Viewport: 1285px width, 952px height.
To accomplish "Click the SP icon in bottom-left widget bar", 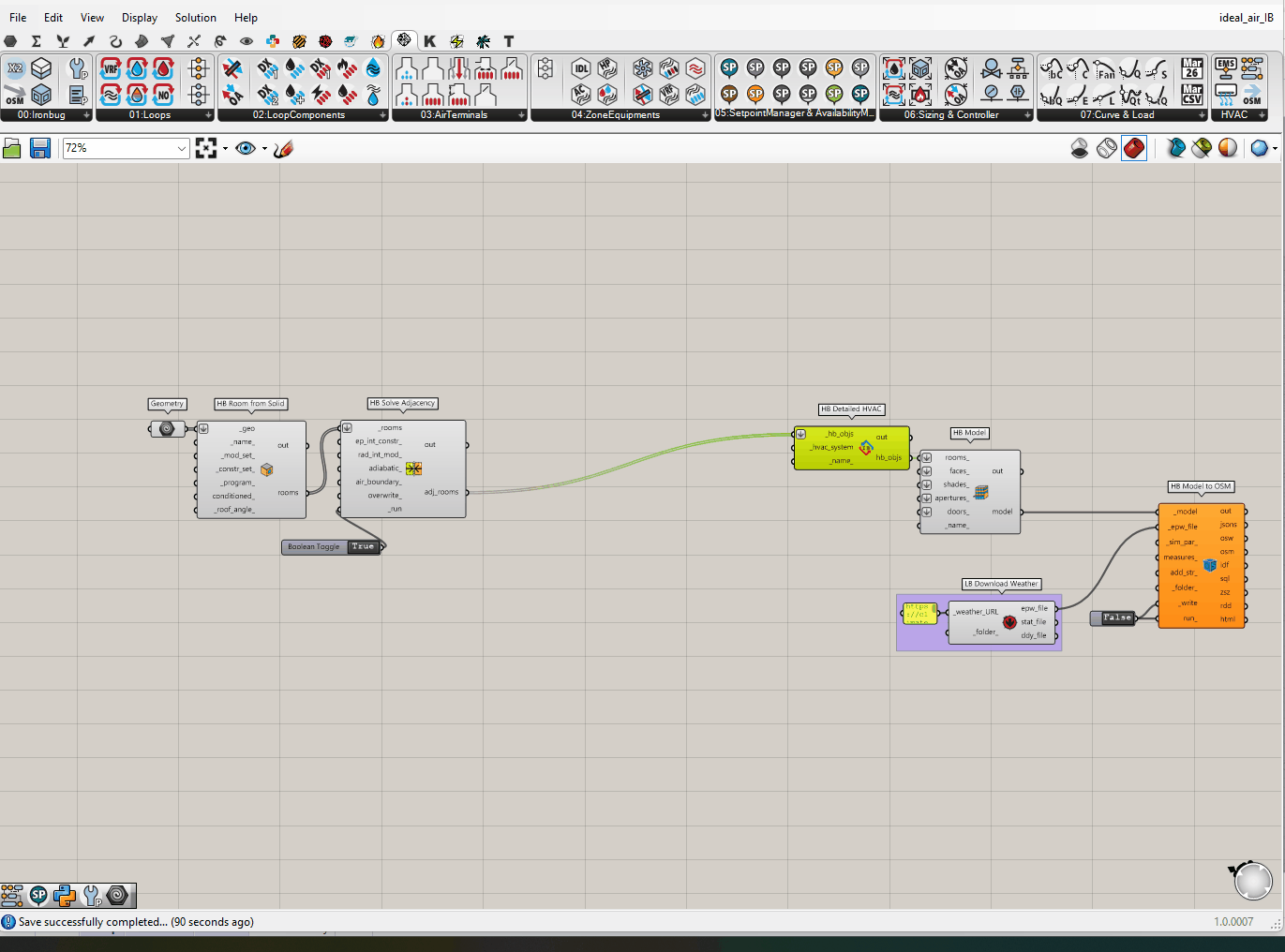I will 38,896.
